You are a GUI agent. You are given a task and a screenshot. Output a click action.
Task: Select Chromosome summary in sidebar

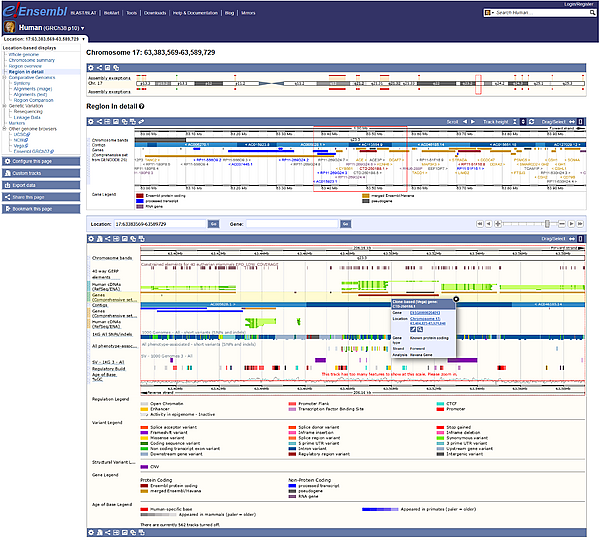tap(32, 60)
